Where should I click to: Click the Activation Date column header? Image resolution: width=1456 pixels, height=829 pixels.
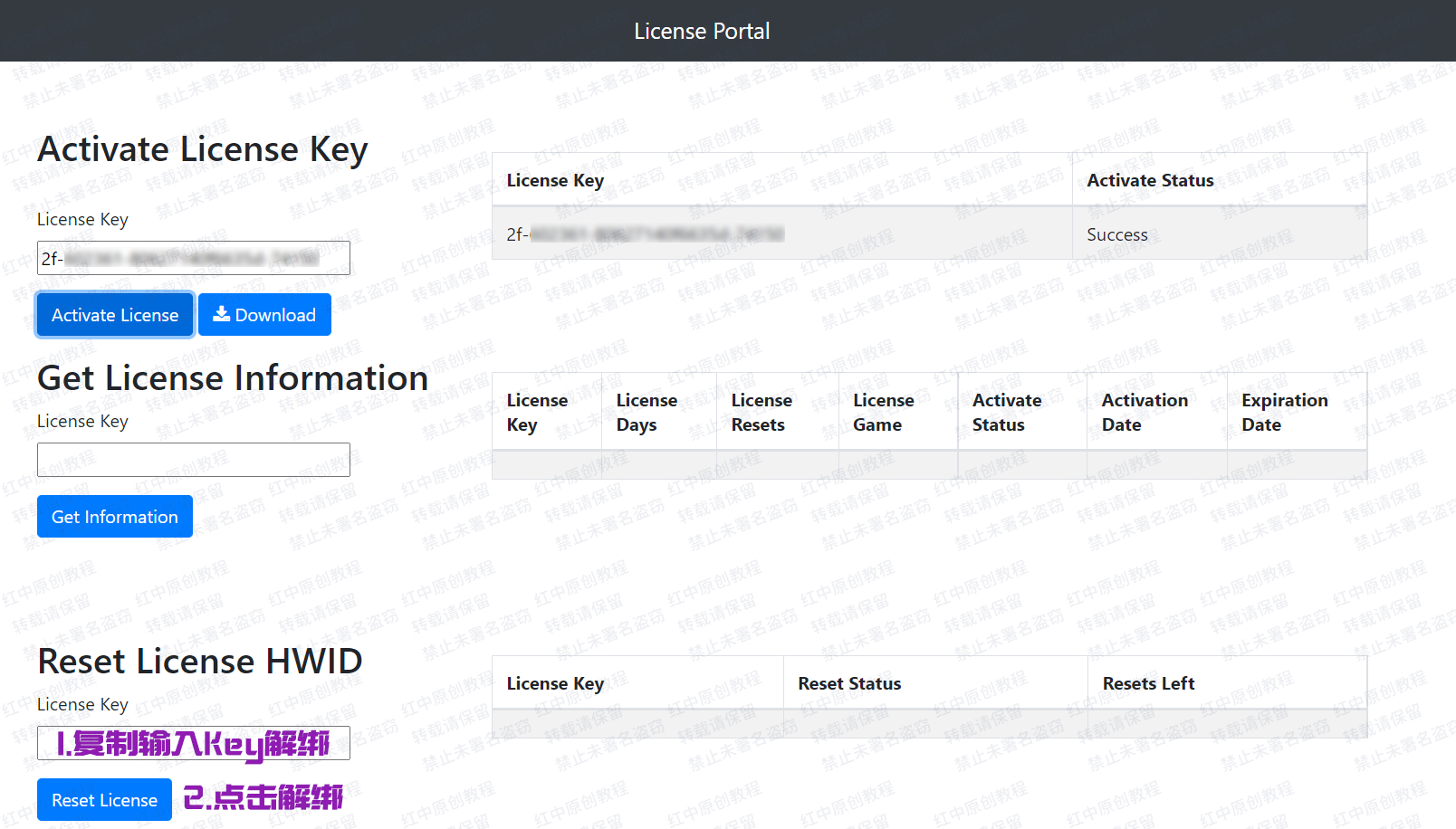[1145, 412]
